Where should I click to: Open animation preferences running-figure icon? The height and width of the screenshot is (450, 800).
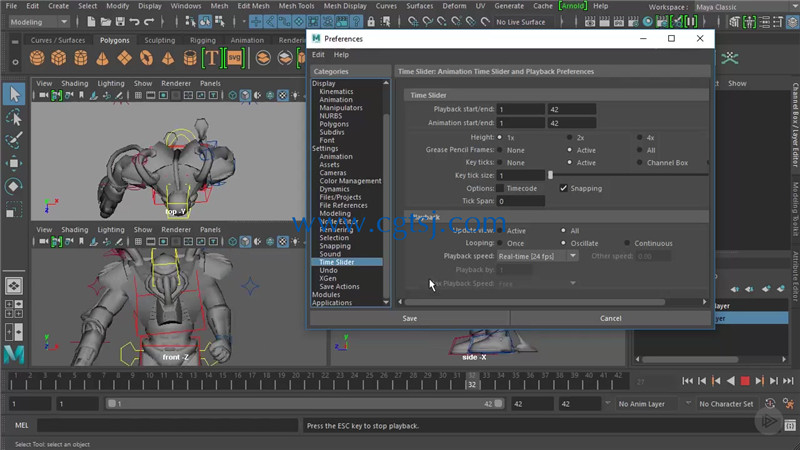tap(788, 404)
